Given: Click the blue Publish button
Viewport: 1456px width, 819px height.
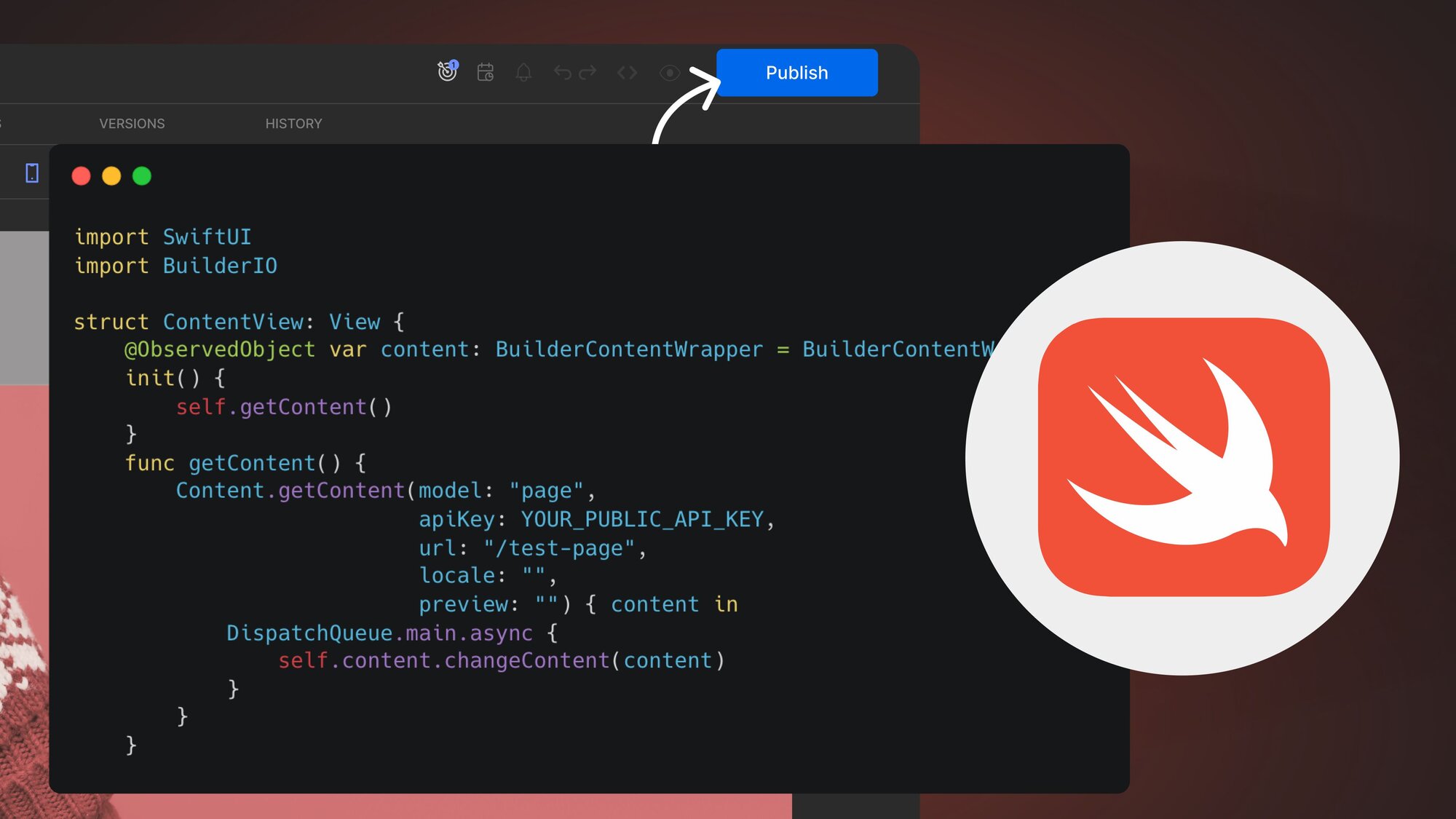Looking at the screenshot, I should point(796,73).
